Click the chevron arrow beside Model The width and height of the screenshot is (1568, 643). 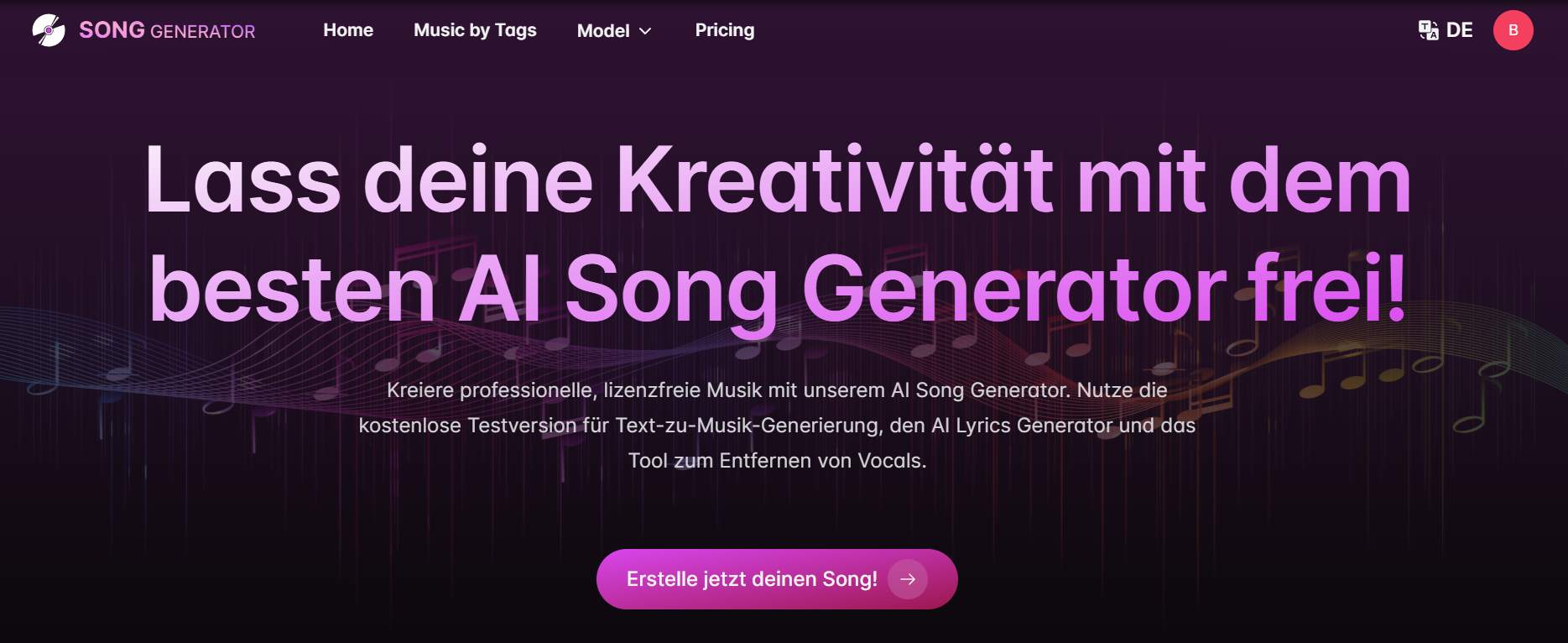645,31
